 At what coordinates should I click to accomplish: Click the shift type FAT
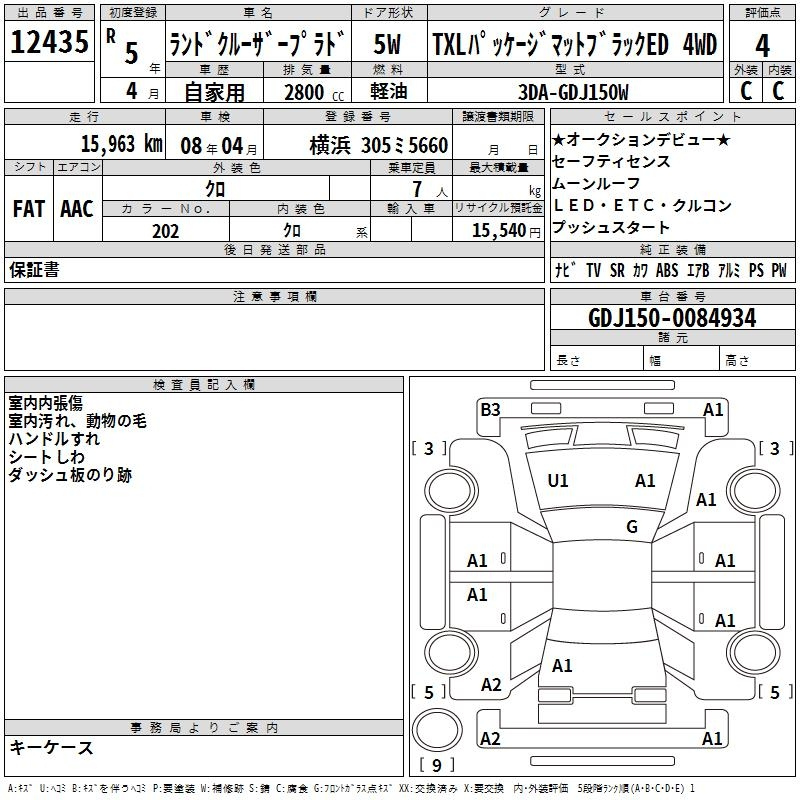point(29,209)
